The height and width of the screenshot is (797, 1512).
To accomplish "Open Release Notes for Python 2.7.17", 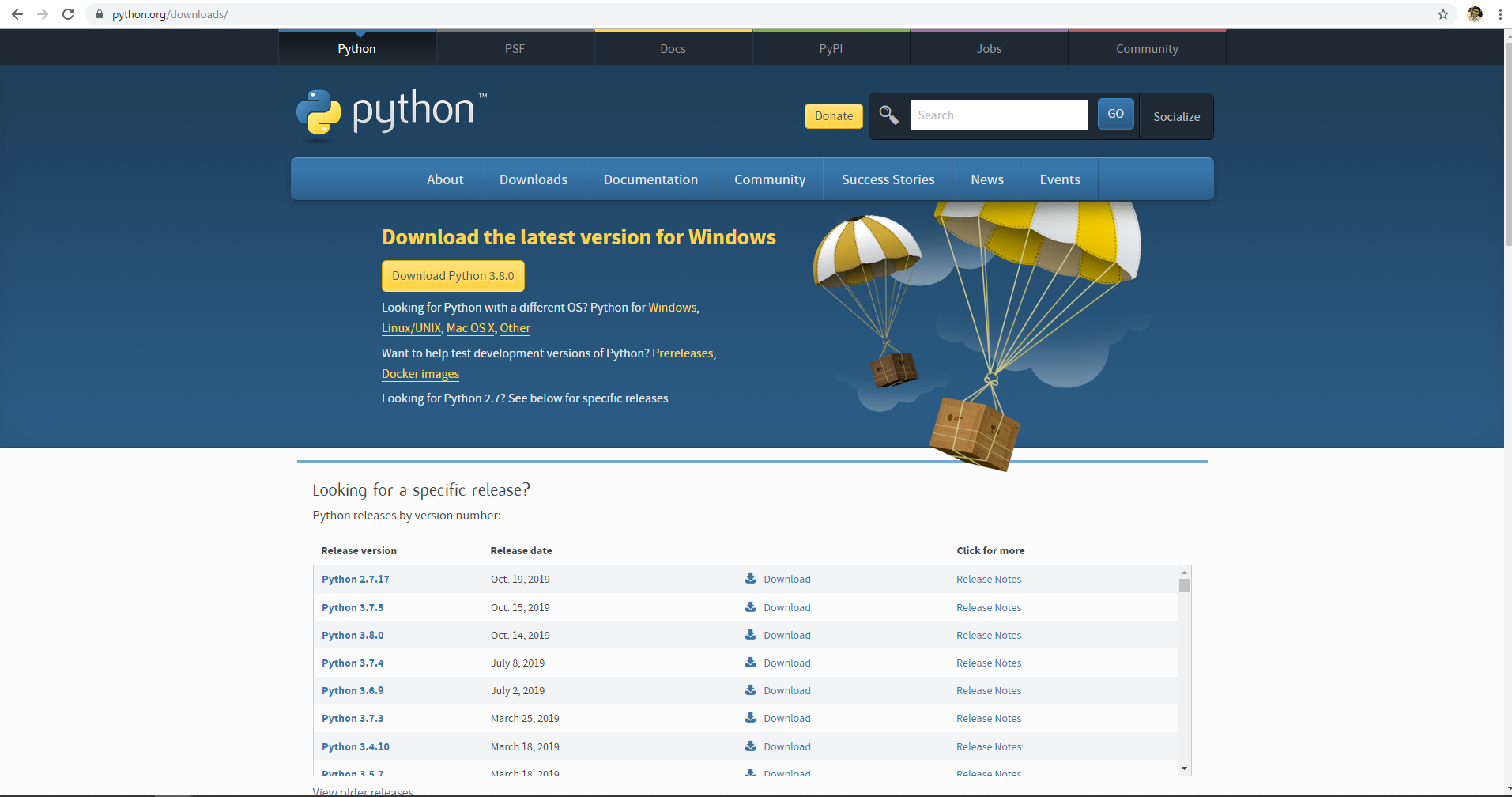I will point(989,579).
